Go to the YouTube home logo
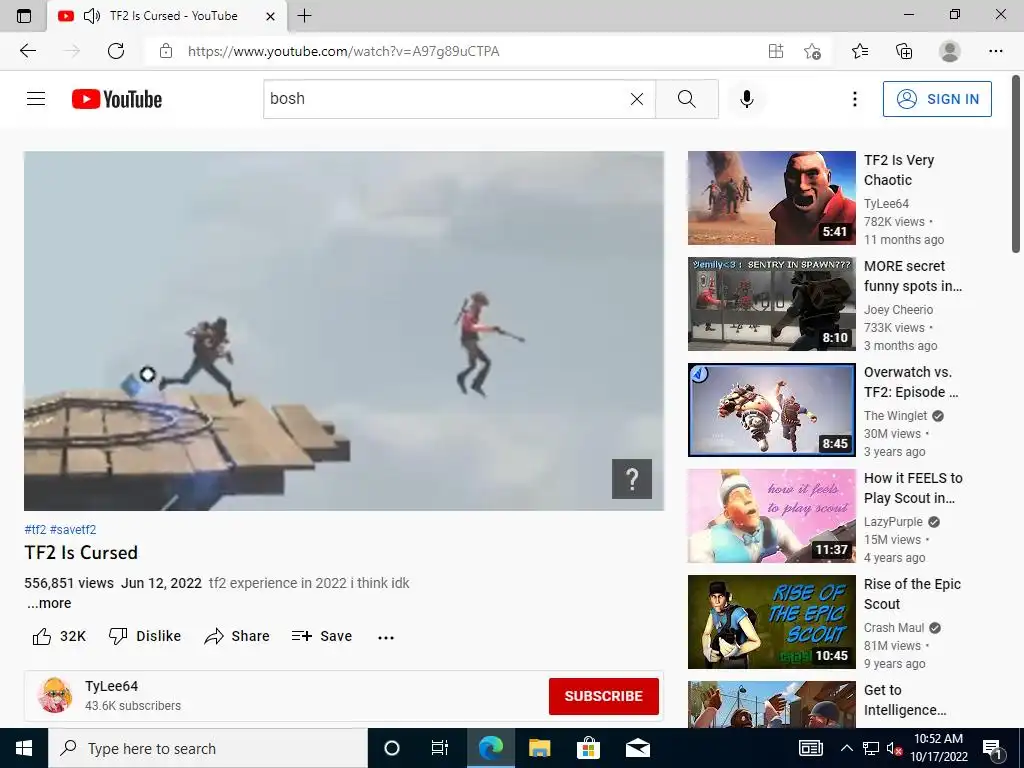The height and width of the screenshot is (768, 1024). pos(117,99)
